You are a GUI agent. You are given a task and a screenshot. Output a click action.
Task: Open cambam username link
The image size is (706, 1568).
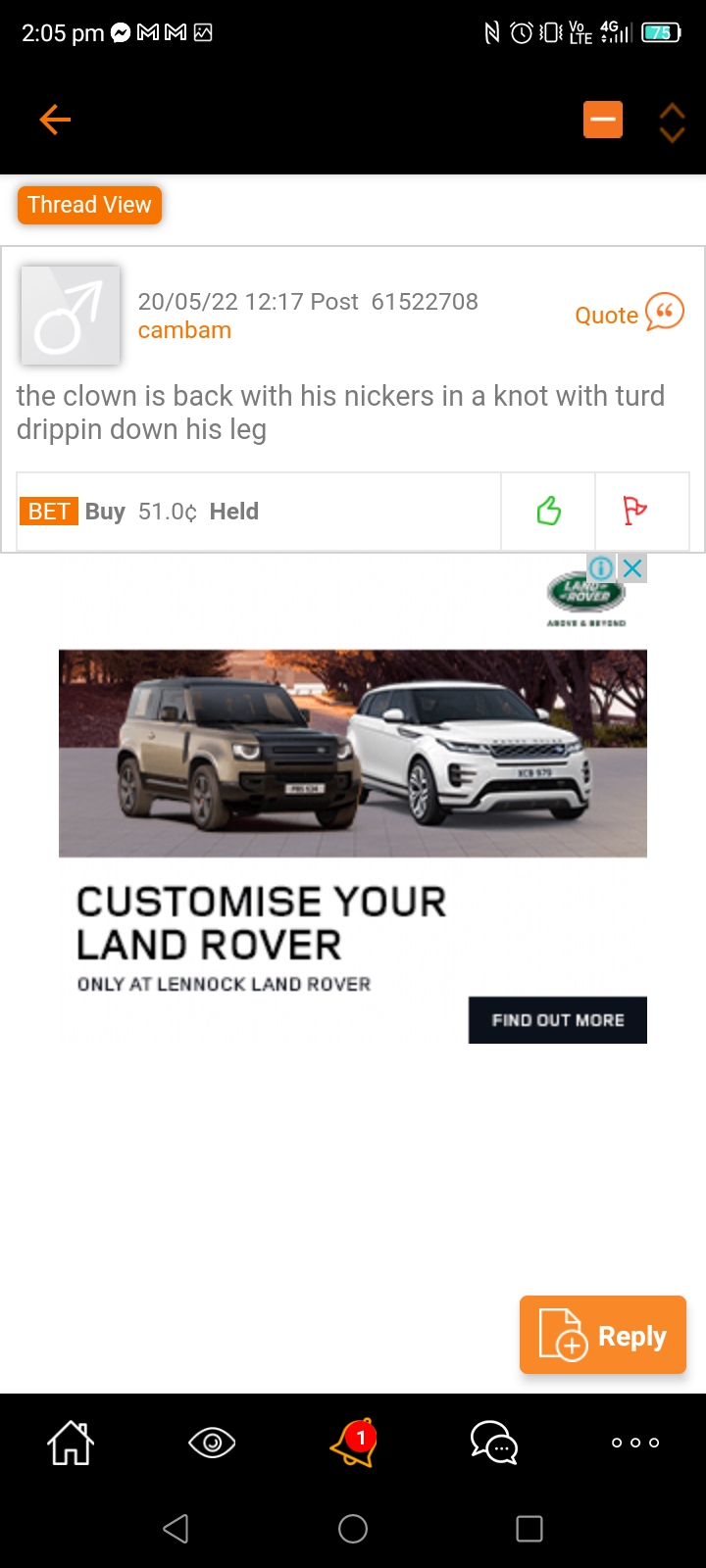point(184,330)
